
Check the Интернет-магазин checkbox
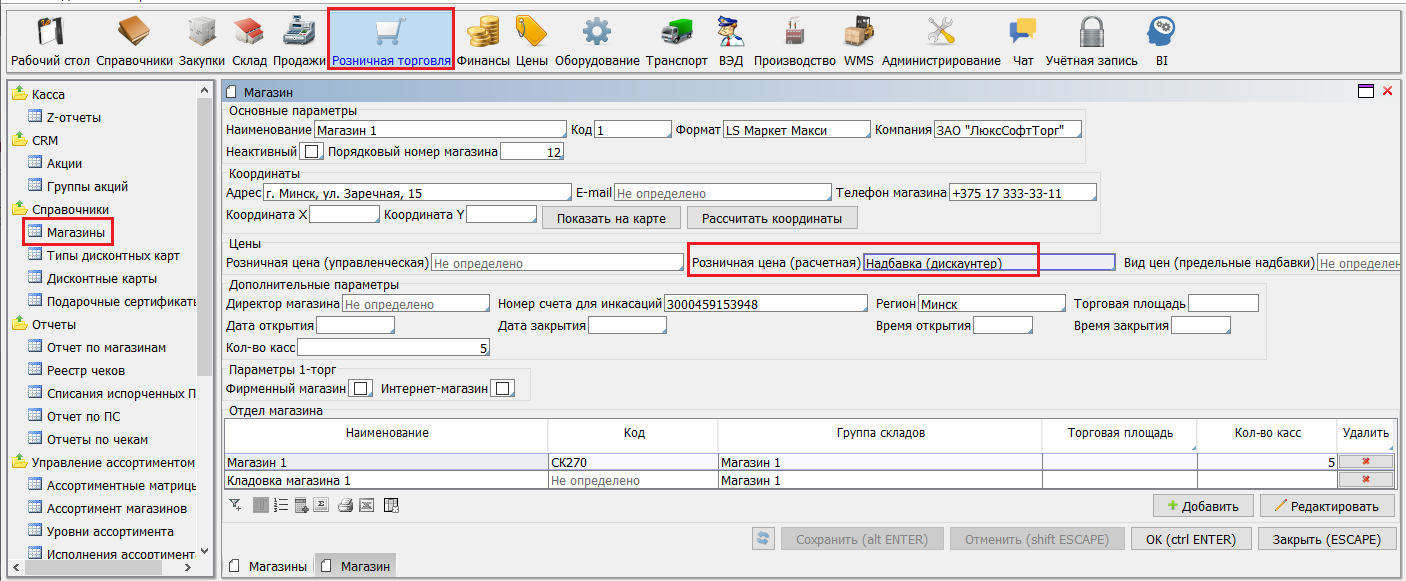[x=503, y=388]
